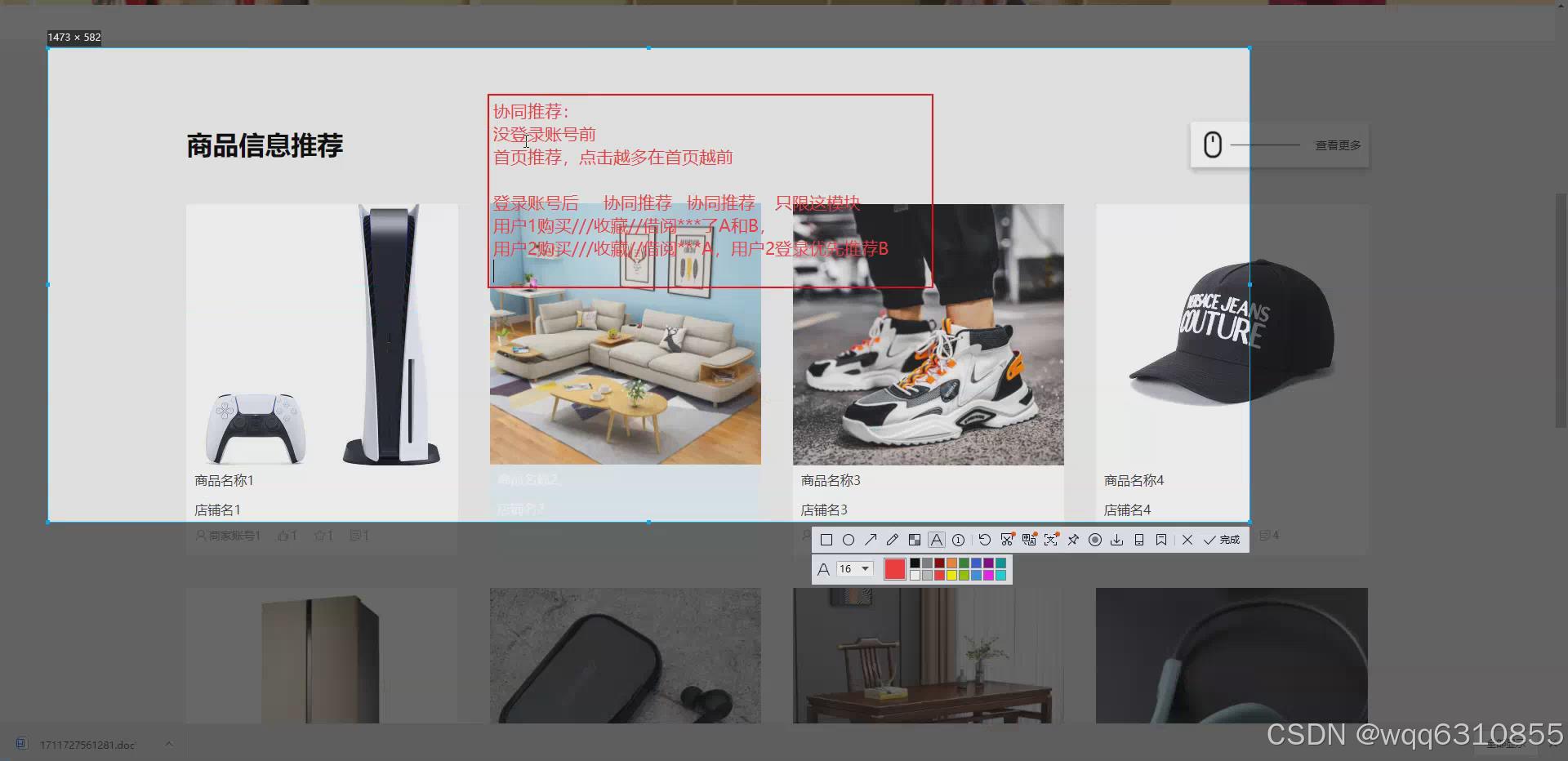Image resolution: width=1568 pixels, height=761 pixels.
Task: Pin the screenshot to the screen
Action: (1072, 540)
